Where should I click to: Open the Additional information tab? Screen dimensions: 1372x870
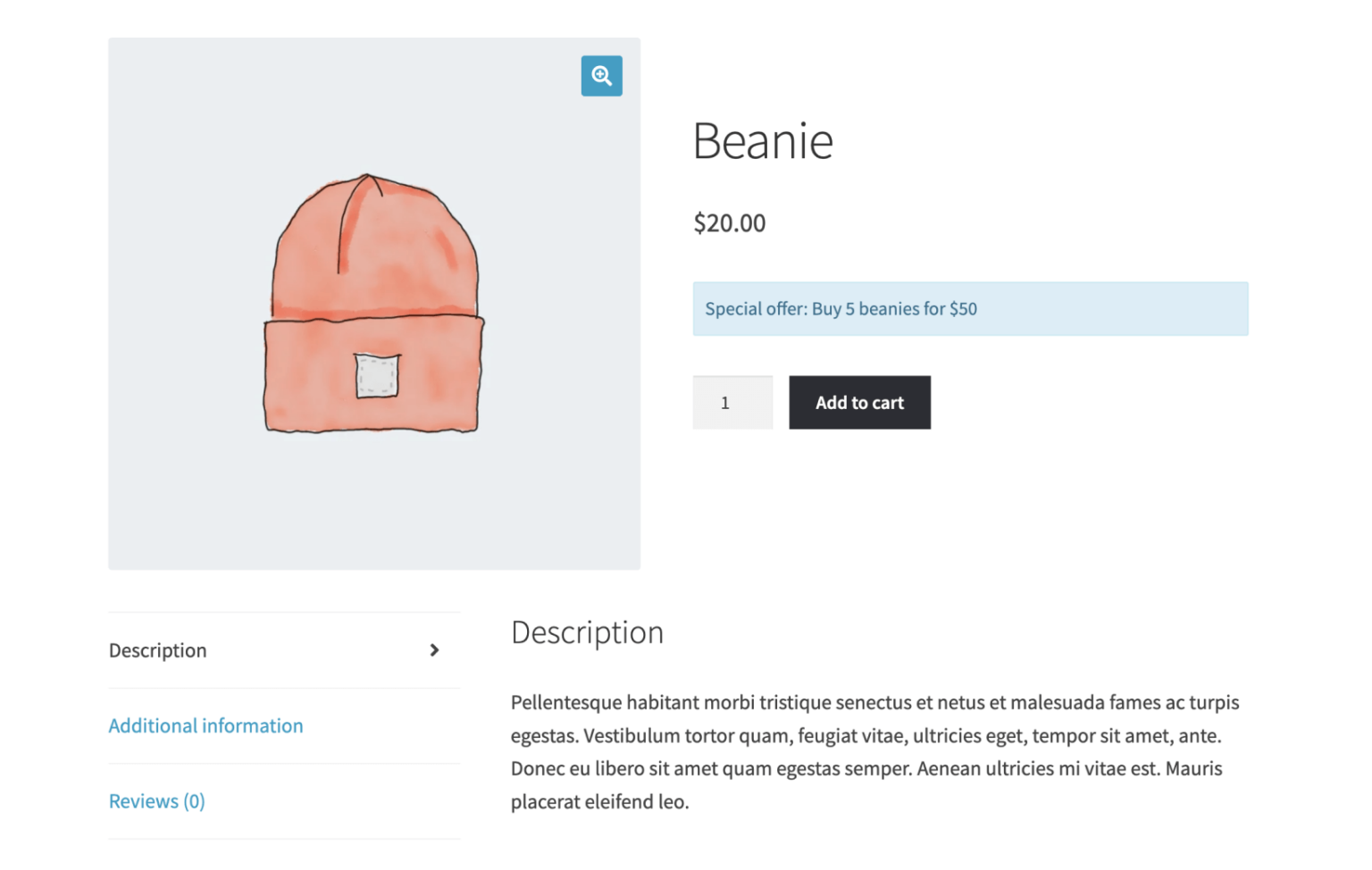pyautogui.click(x=205, y=725)
